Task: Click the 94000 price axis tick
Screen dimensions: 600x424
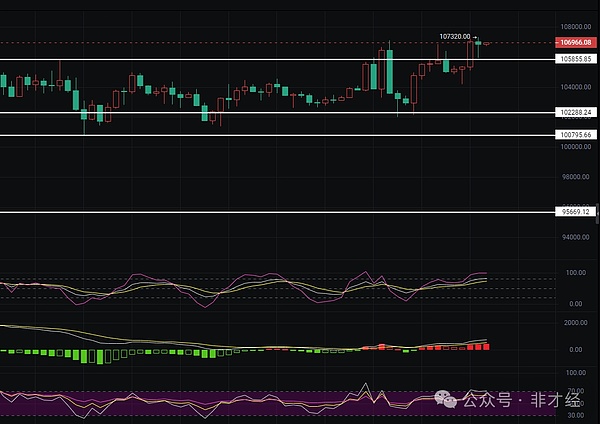Action: point(574,237)
